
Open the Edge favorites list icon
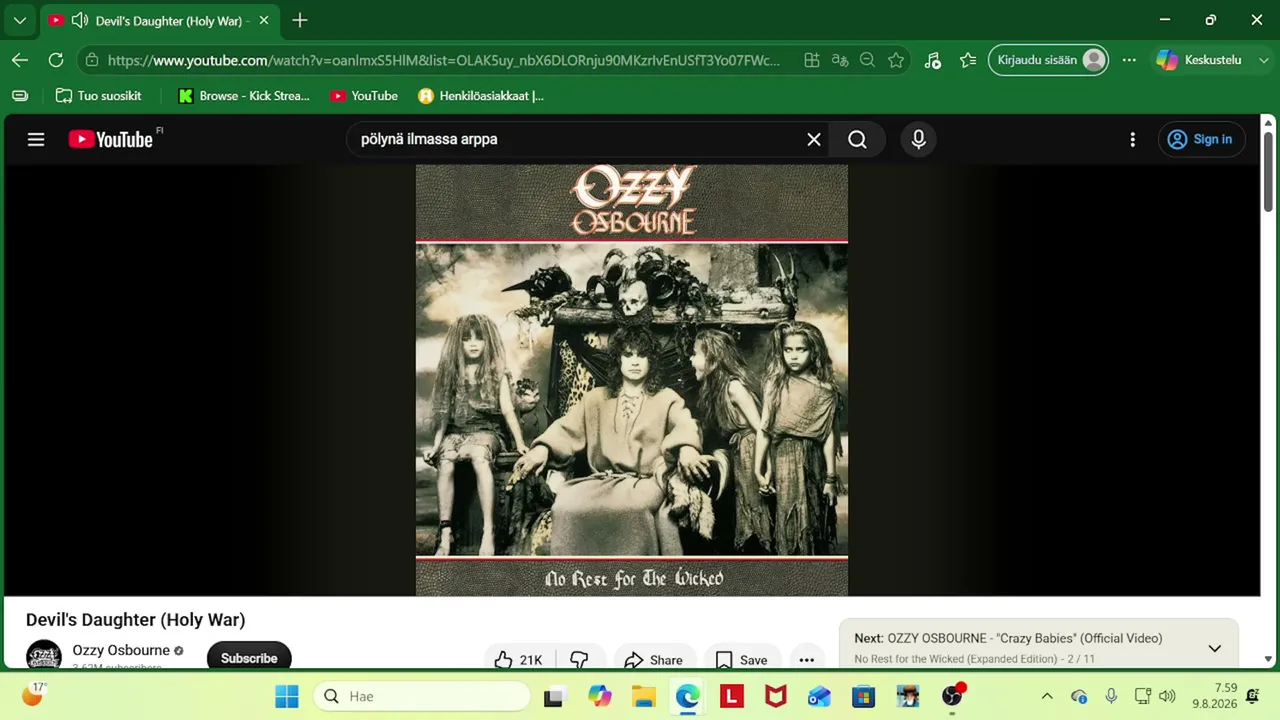coord(968,60)
